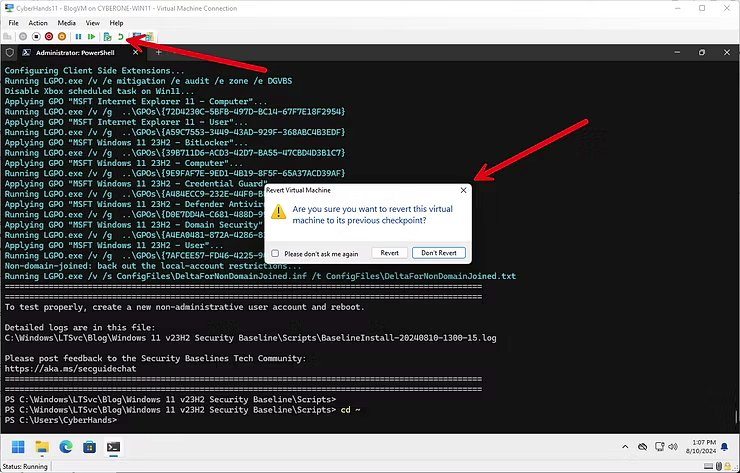740x473 pixels.
Task: Open the View menu
Action: (92, 23)
